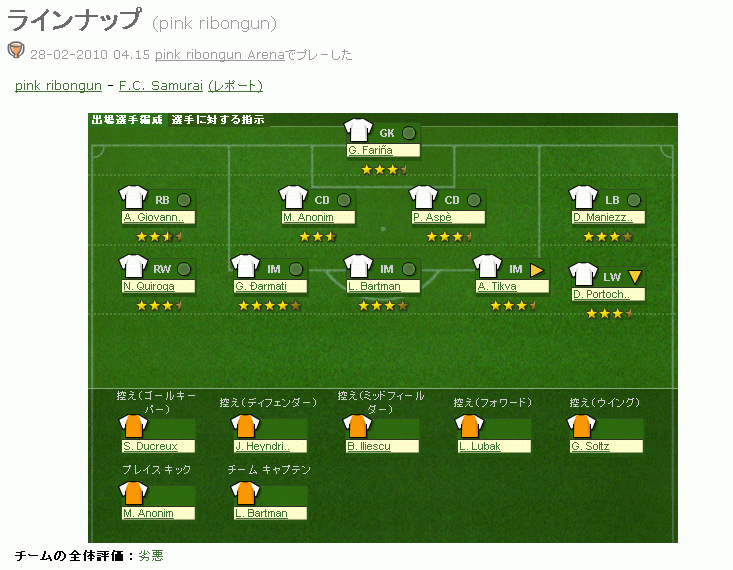Screen dimensions: 733x570
Task: Click the yellow right-arrow on A. Tikva's card
Action: point(537,269)
